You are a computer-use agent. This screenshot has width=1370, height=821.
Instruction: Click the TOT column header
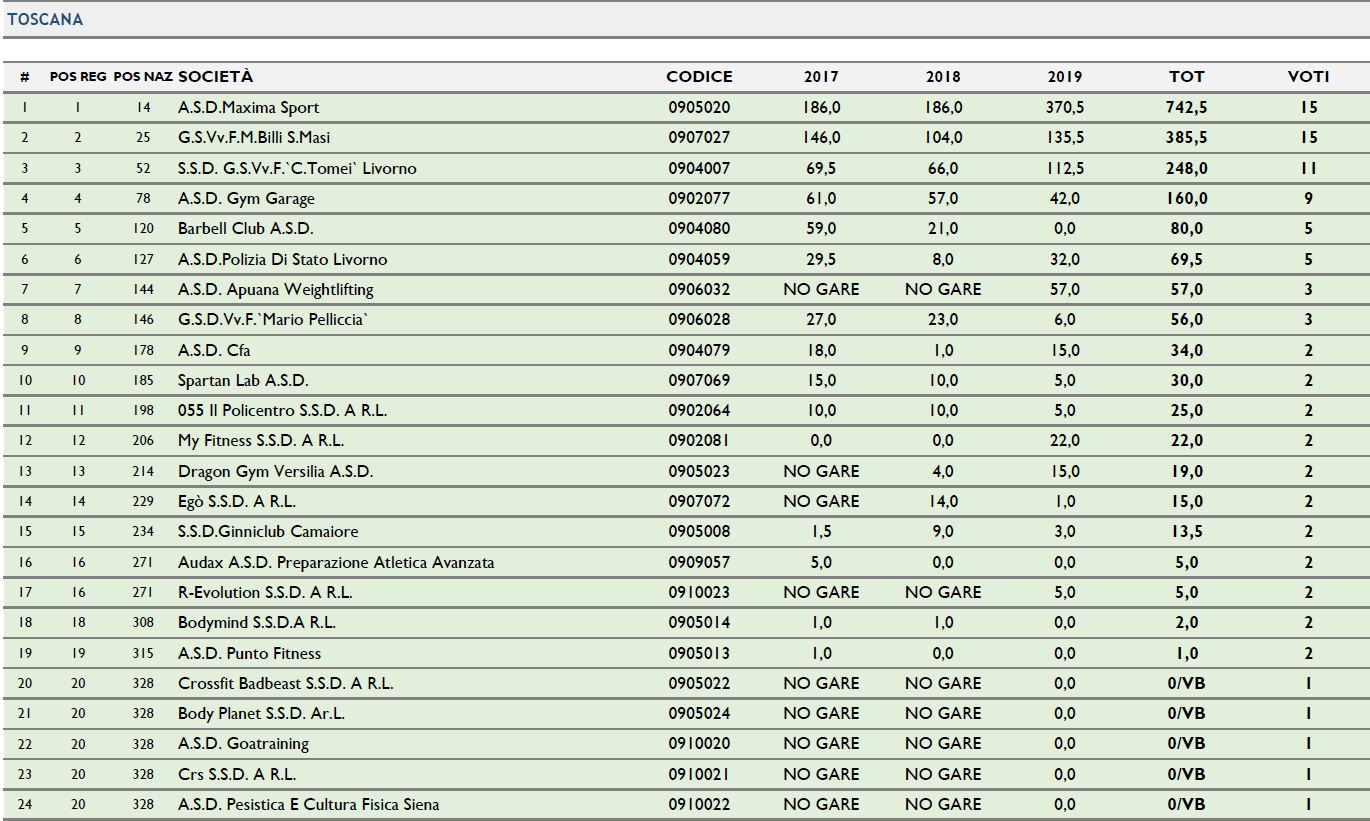click(x=1187, y=76)
